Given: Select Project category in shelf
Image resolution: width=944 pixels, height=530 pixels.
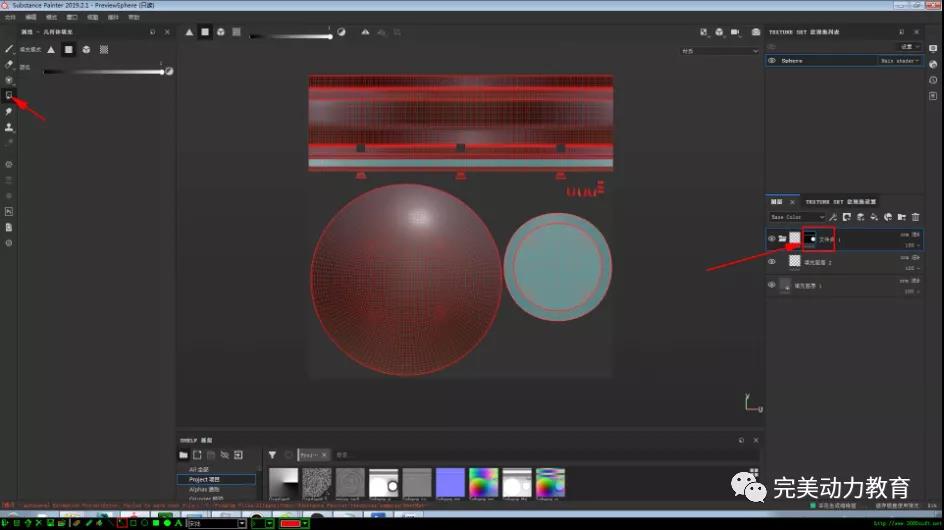Looking at the screenshot, I should pos(205,479).
